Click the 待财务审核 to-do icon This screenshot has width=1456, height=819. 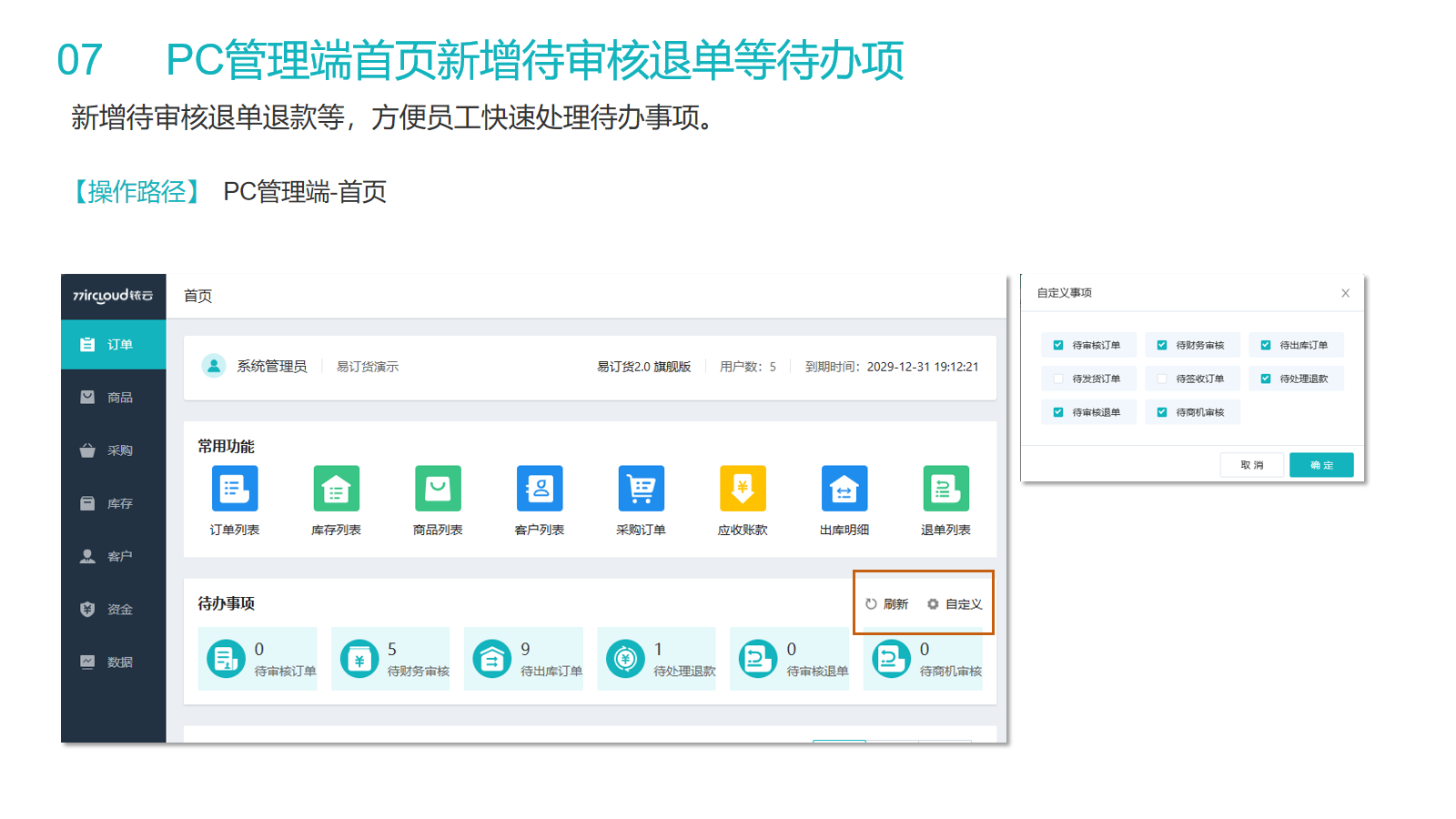(x=359, y=659)
